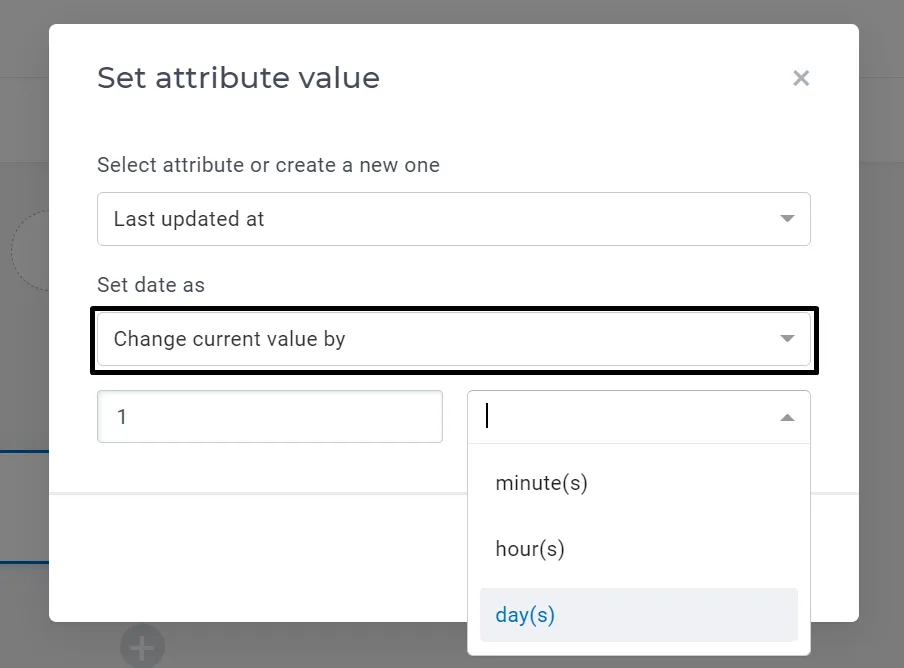Viewport: 904px width, 668px height.
Task: Click the 'Select attribute or create a new one' label
Action: point(268,165)
